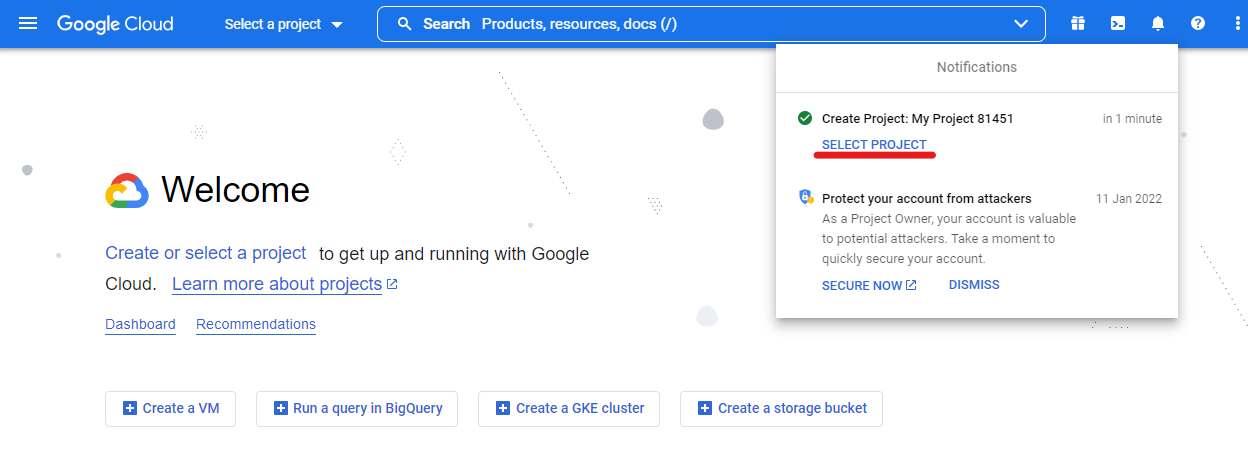Click the Google Cloud logo

click(x=115, y=24)
